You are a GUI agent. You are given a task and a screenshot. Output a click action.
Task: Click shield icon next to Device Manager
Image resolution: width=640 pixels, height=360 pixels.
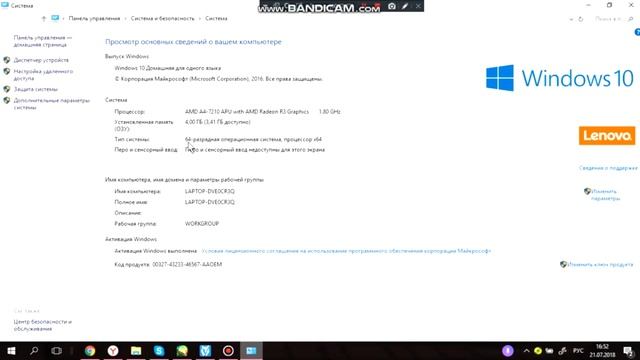click(x=7, y=60)
